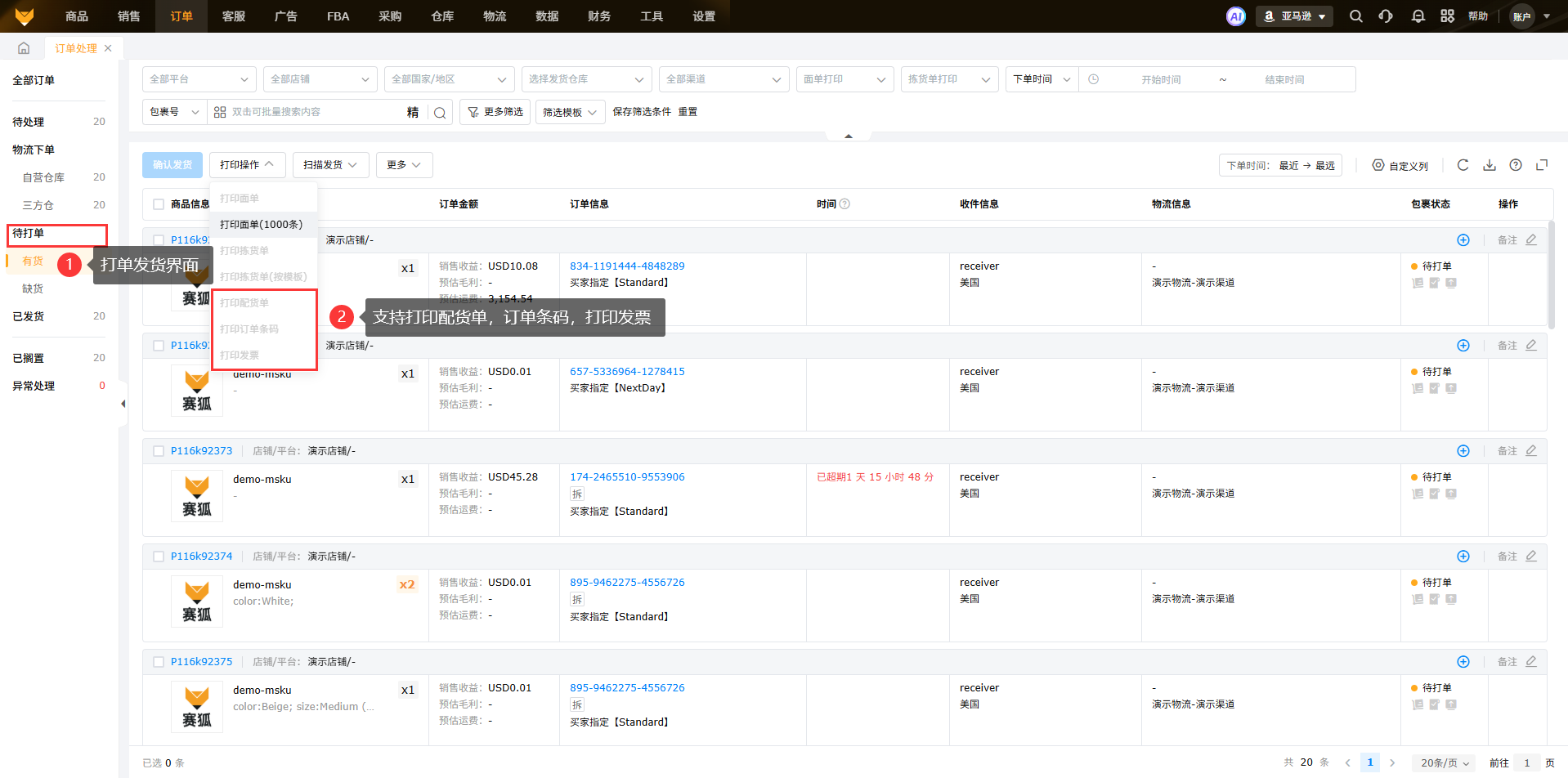Click the 重置 reset filters button

tap(688, 112)
